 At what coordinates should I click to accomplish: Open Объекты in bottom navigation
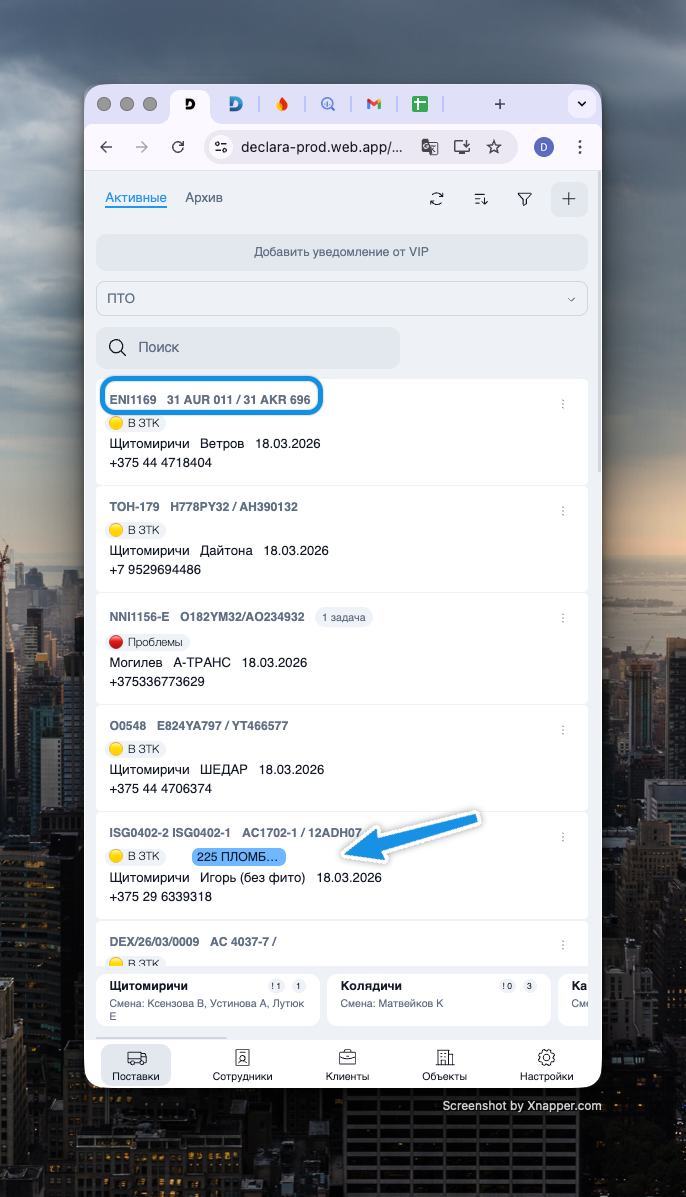444,1065
